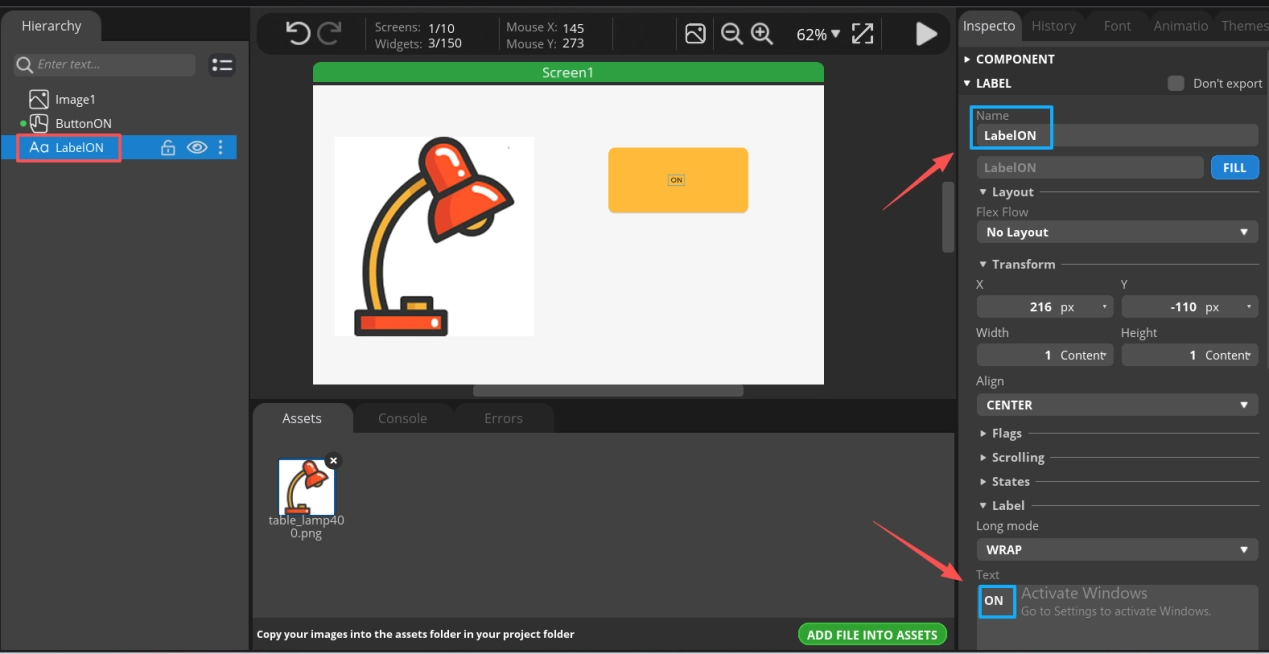The image size is (1269, 654).
Task: Click the fit-to-screen expand icon
Action: point(862,34)
